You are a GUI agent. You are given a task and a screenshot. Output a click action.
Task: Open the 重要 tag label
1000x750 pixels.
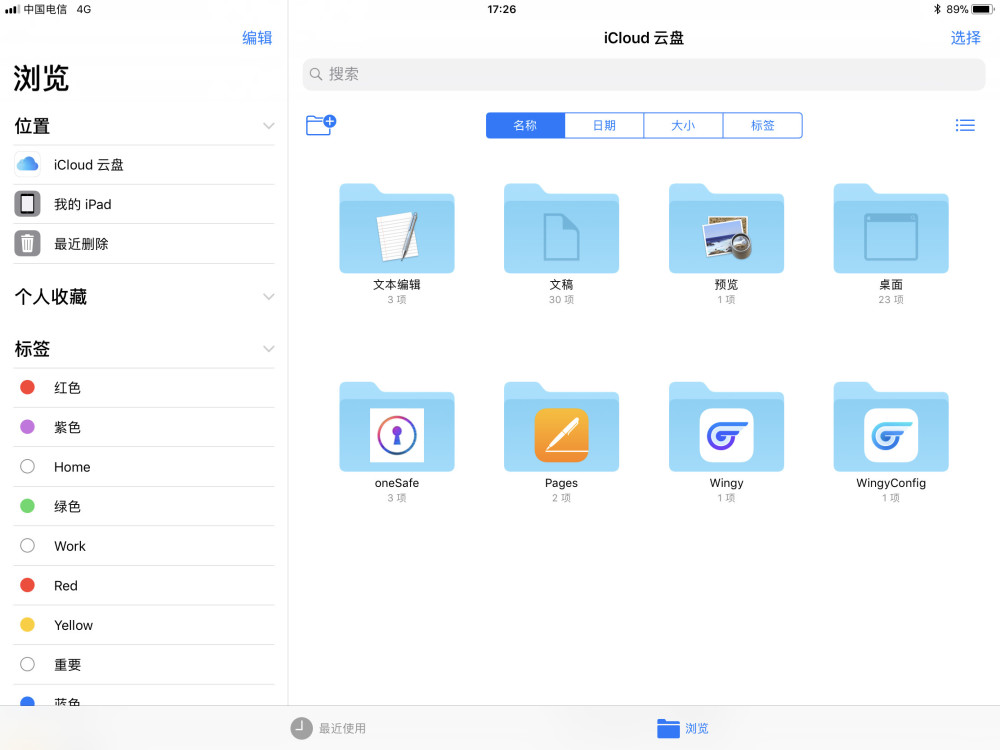coord(67,665)
